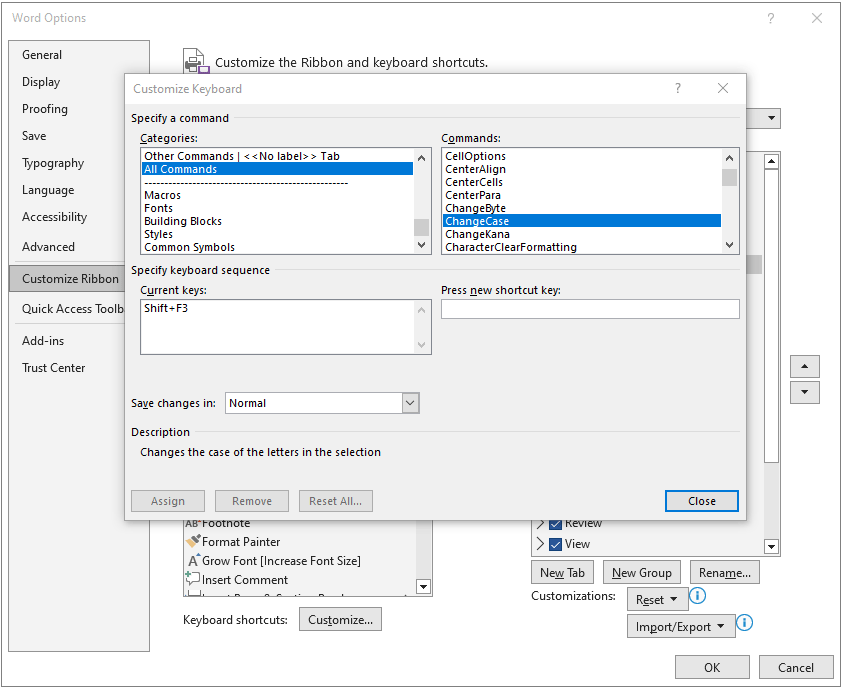Click the info icon next to Import/Export
844x690 pixels.
point(744,623)
